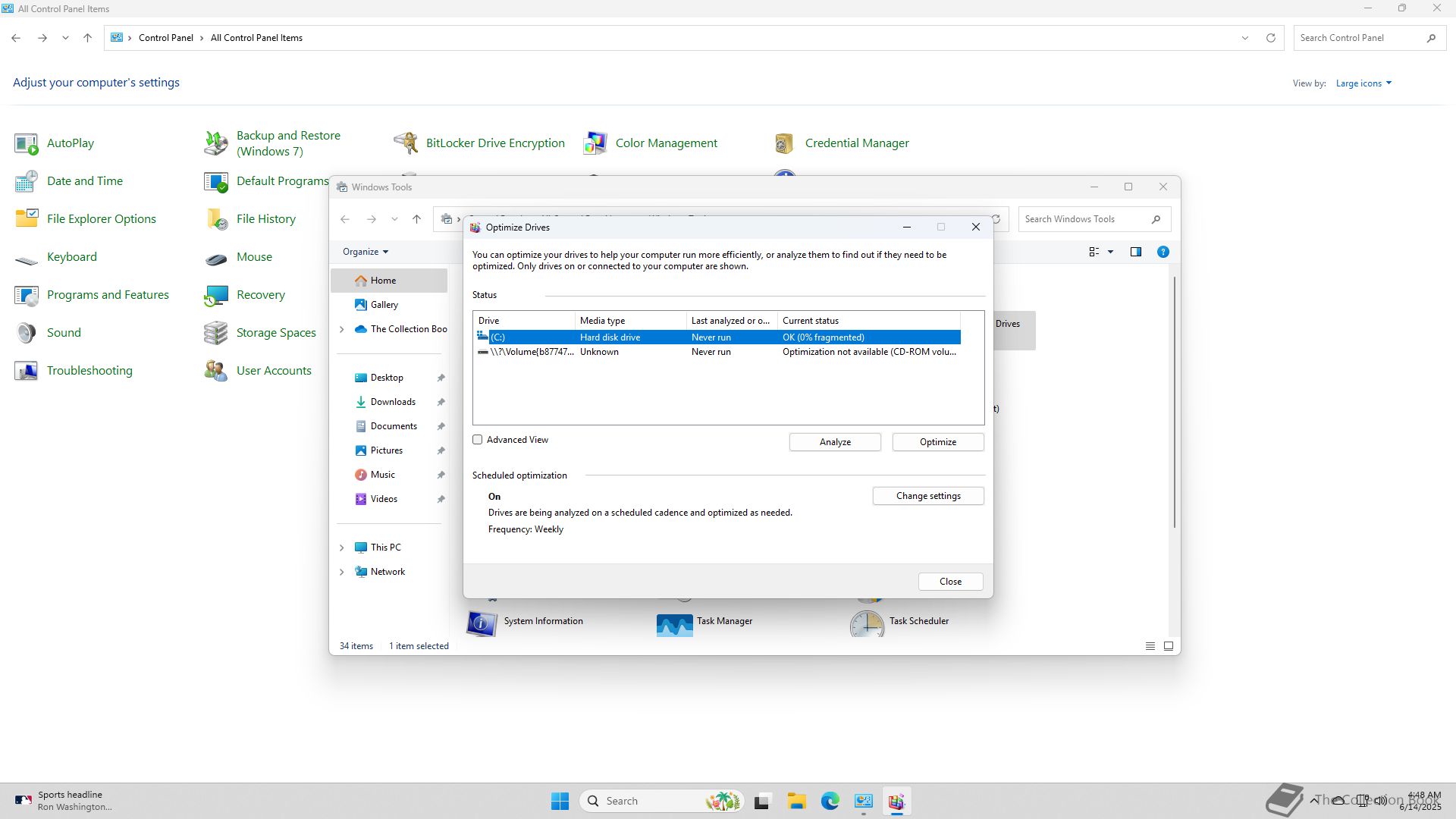Open System Information tool icon
The width and height of the screenshot is (1456, 819).
pyautogui.click(x=482, y=623)
